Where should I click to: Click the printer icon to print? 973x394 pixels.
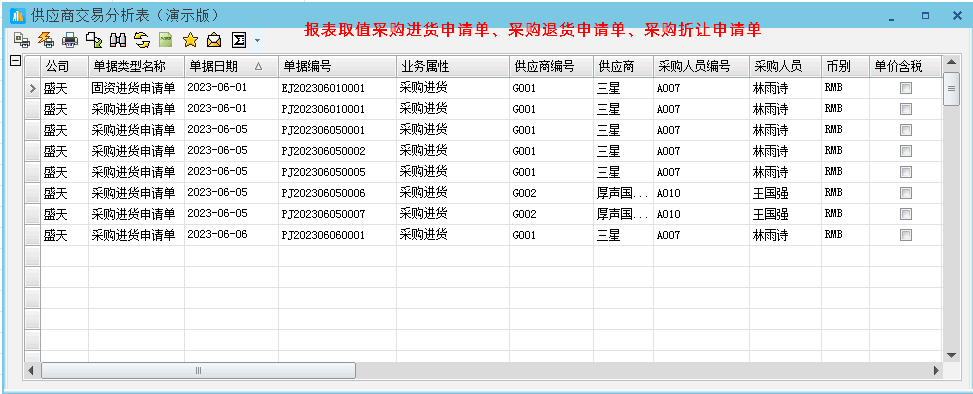point(70,40)
